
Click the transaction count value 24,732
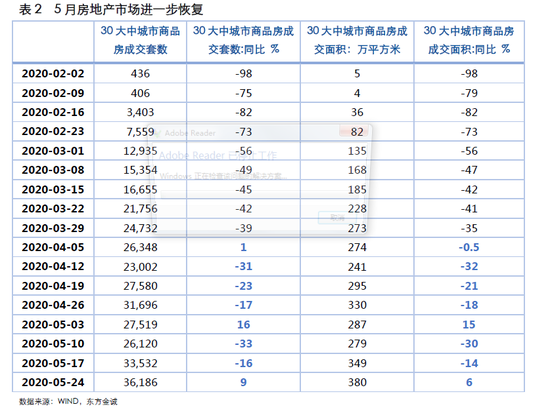[140, 228]
